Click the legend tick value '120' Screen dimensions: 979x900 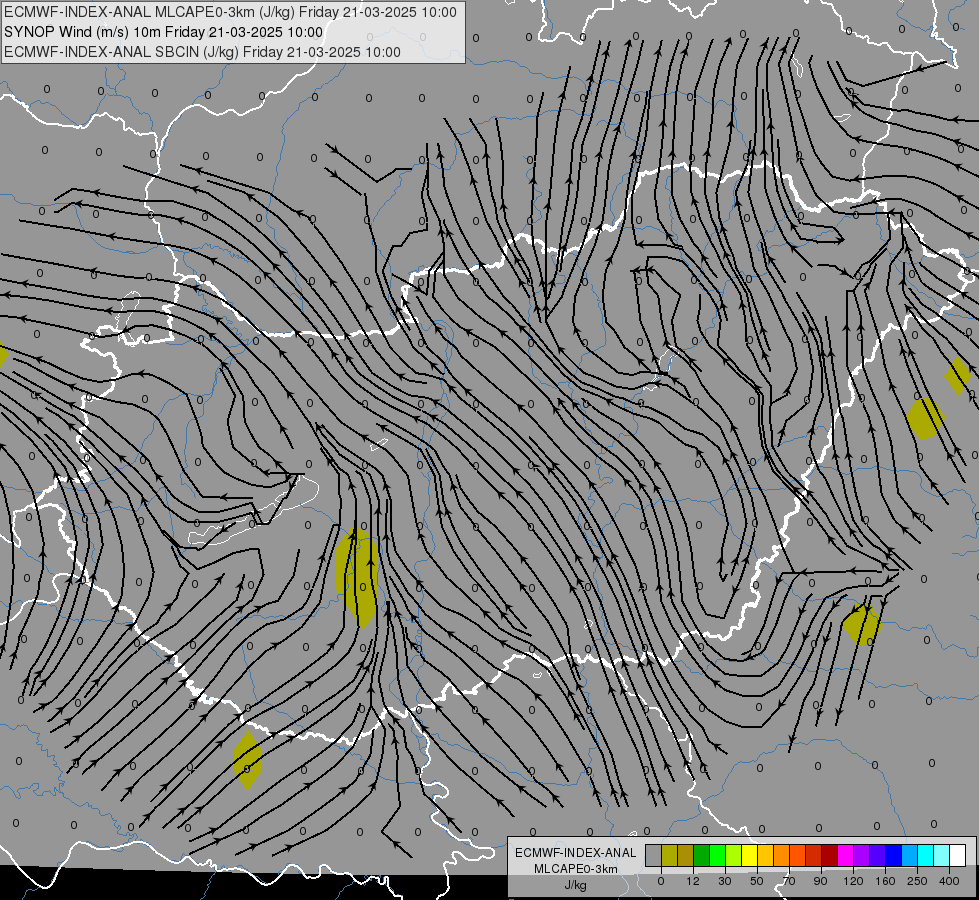click(x=854, y=881)
